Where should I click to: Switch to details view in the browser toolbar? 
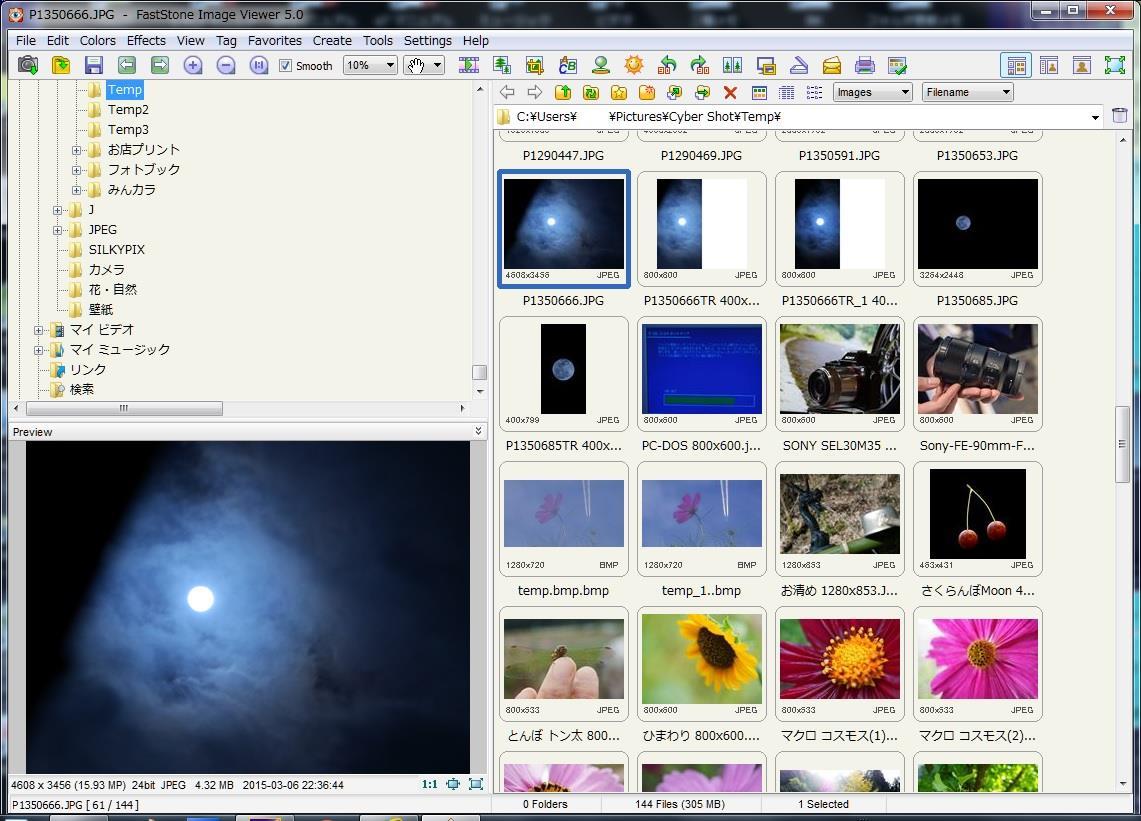tap(787, 92)
